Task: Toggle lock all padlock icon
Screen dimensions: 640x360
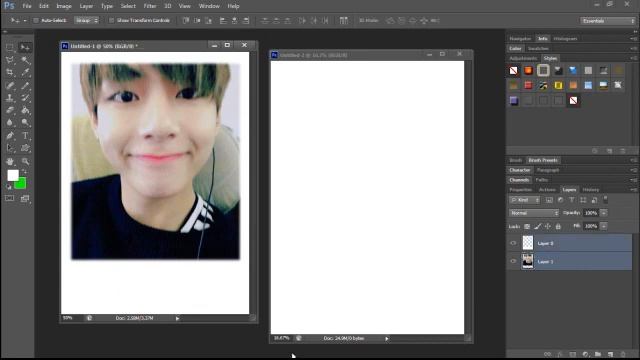Action: pyautogui.click(x=558, y=226)
